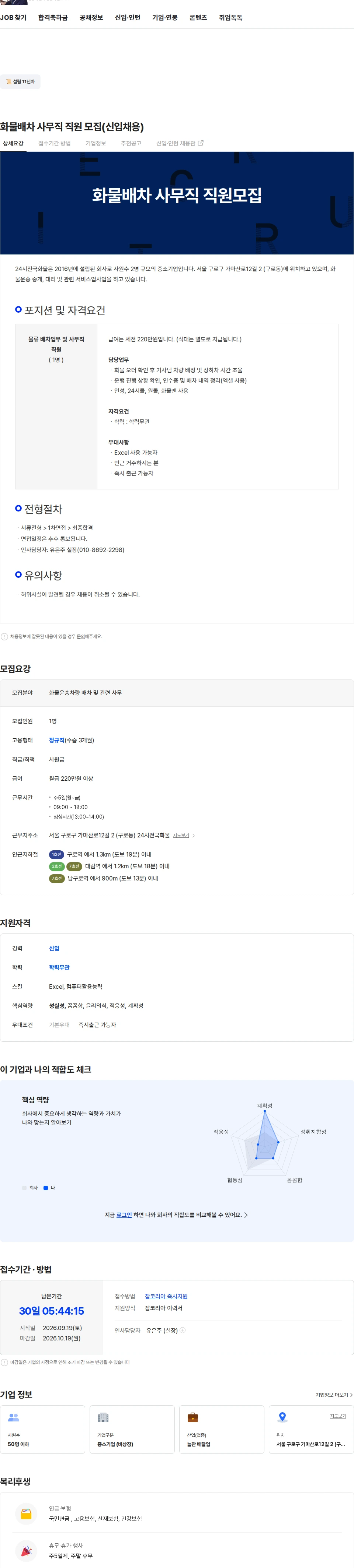This screenshot has width=354, height=1568.
Task: Open 기업정보 더보기 link
Action: (334, 1395)
